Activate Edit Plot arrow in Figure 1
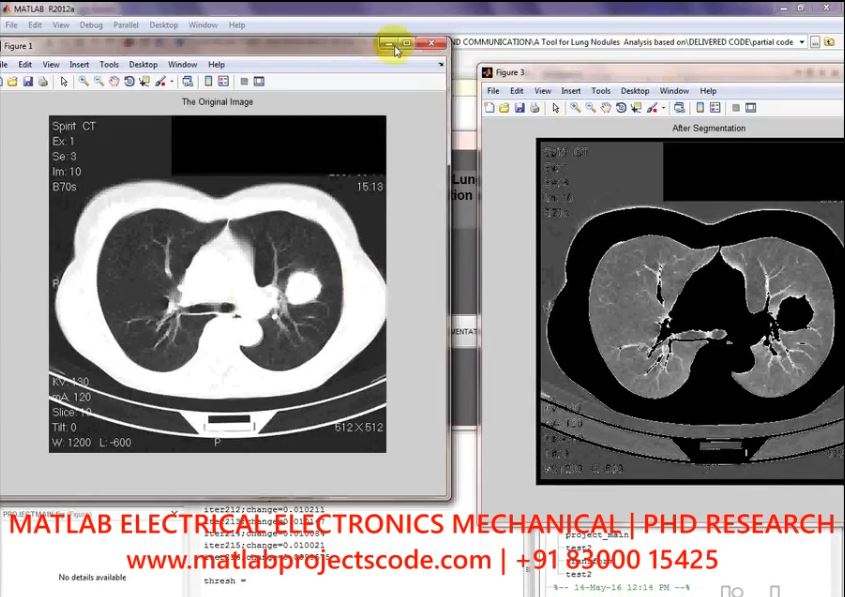Screen dimensions: 845x597 (64, 81)
